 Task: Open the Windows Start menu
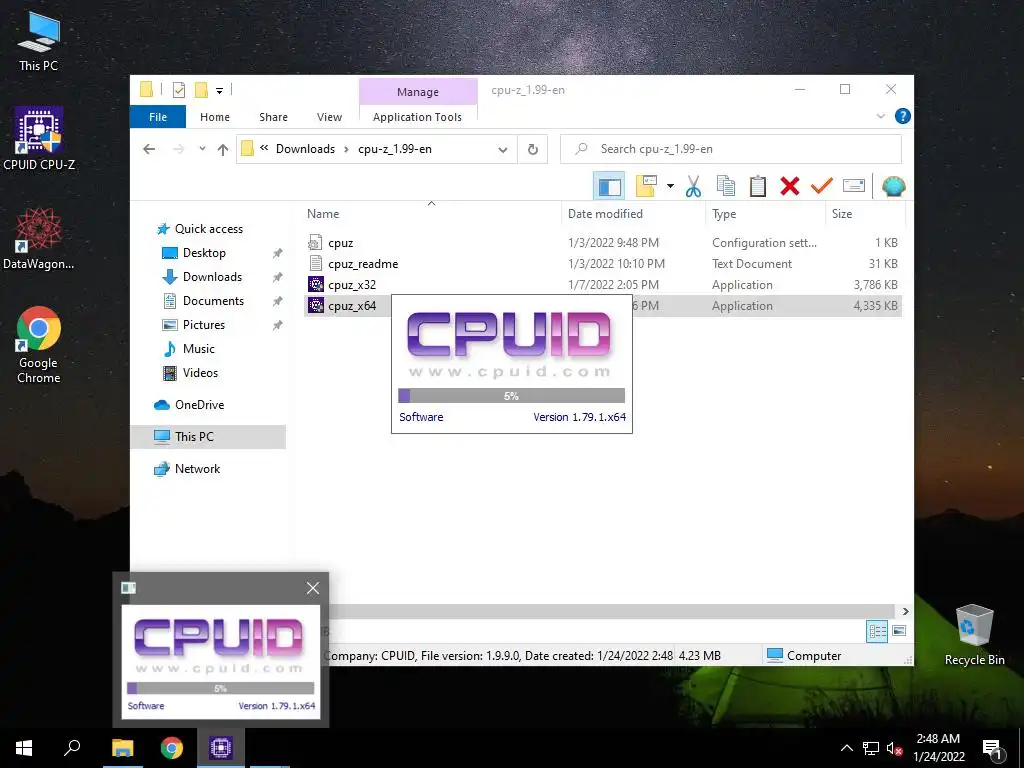(24, 748)
